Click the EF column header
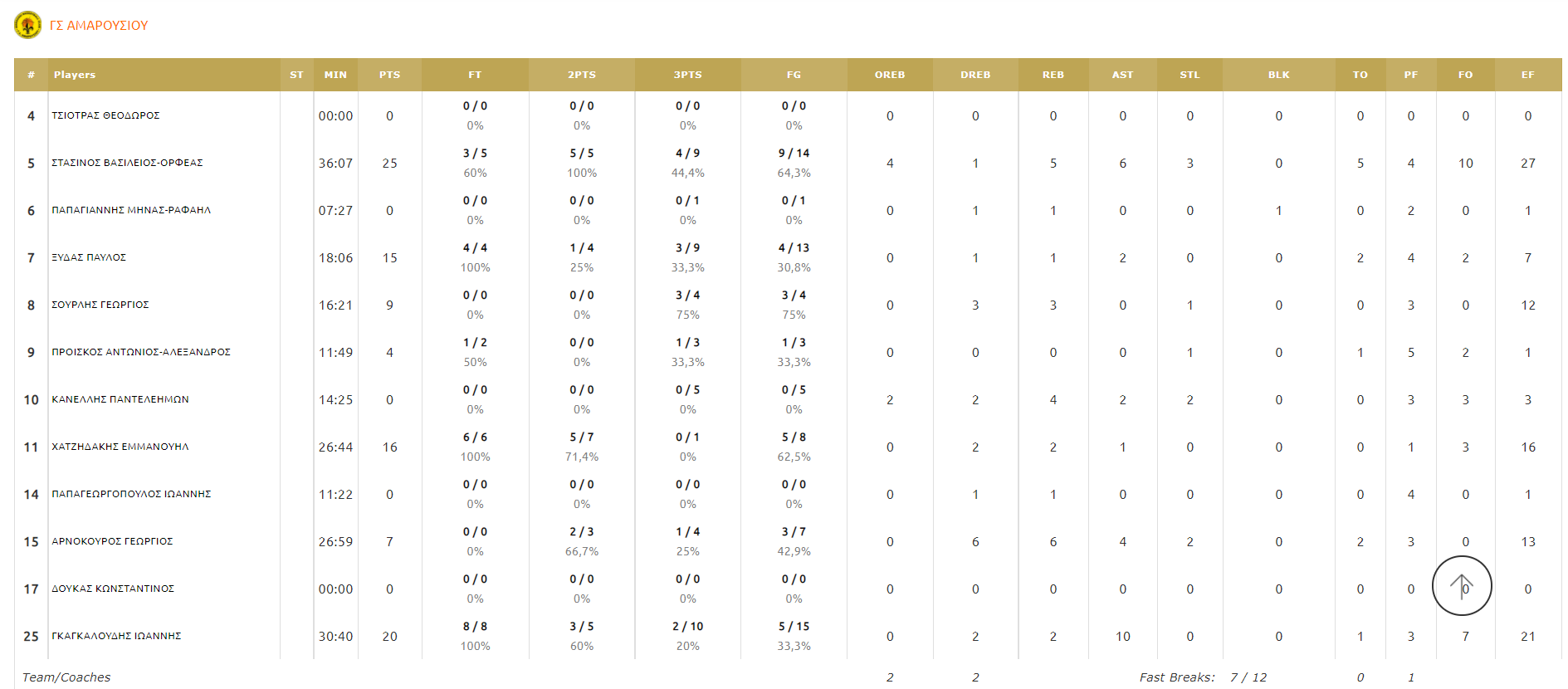This screenshot has width=1568, height=689. [1527, 75]
